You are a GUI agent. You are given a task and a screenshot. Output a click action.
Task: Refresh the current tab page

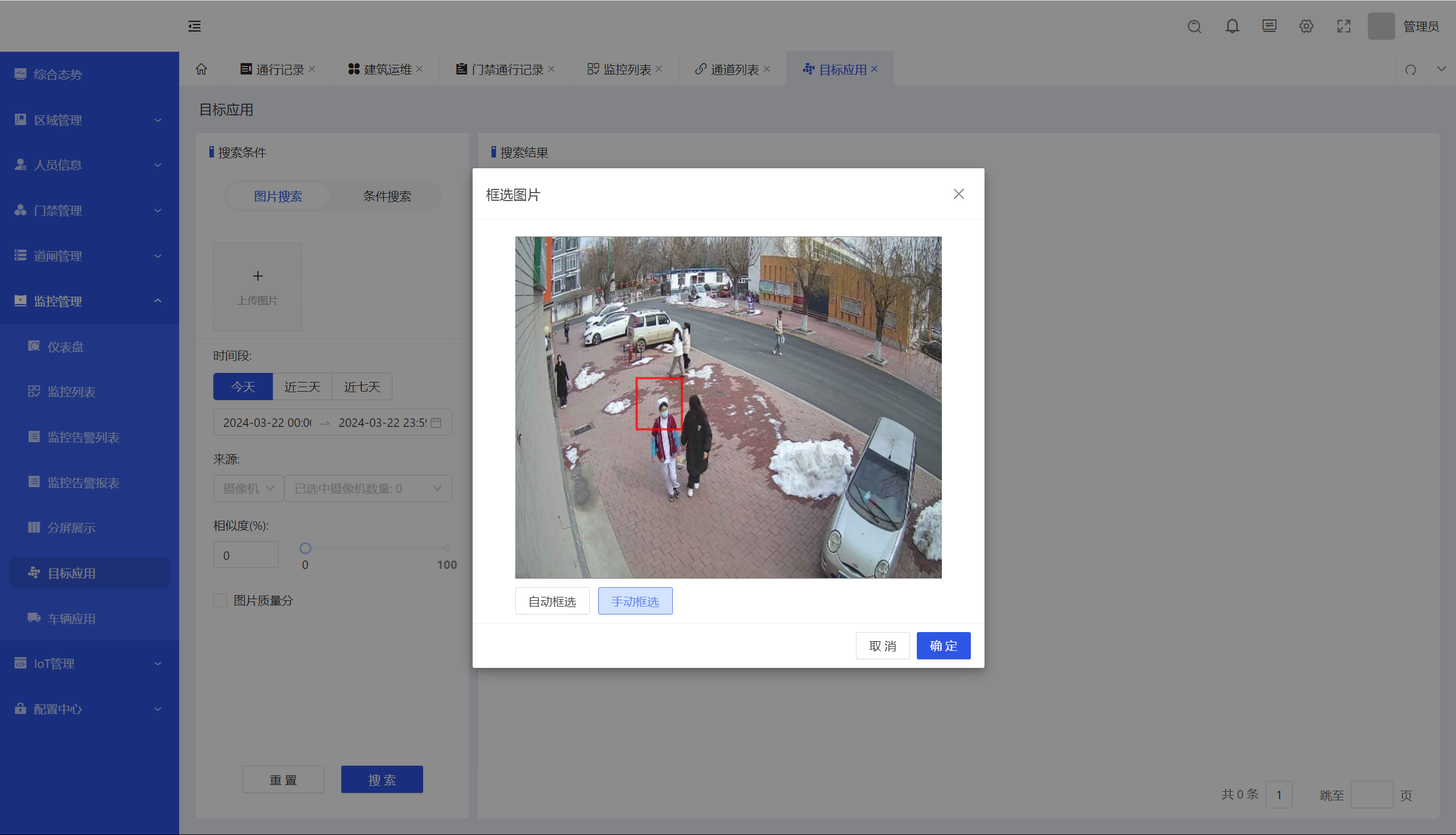click(1410, 69)
